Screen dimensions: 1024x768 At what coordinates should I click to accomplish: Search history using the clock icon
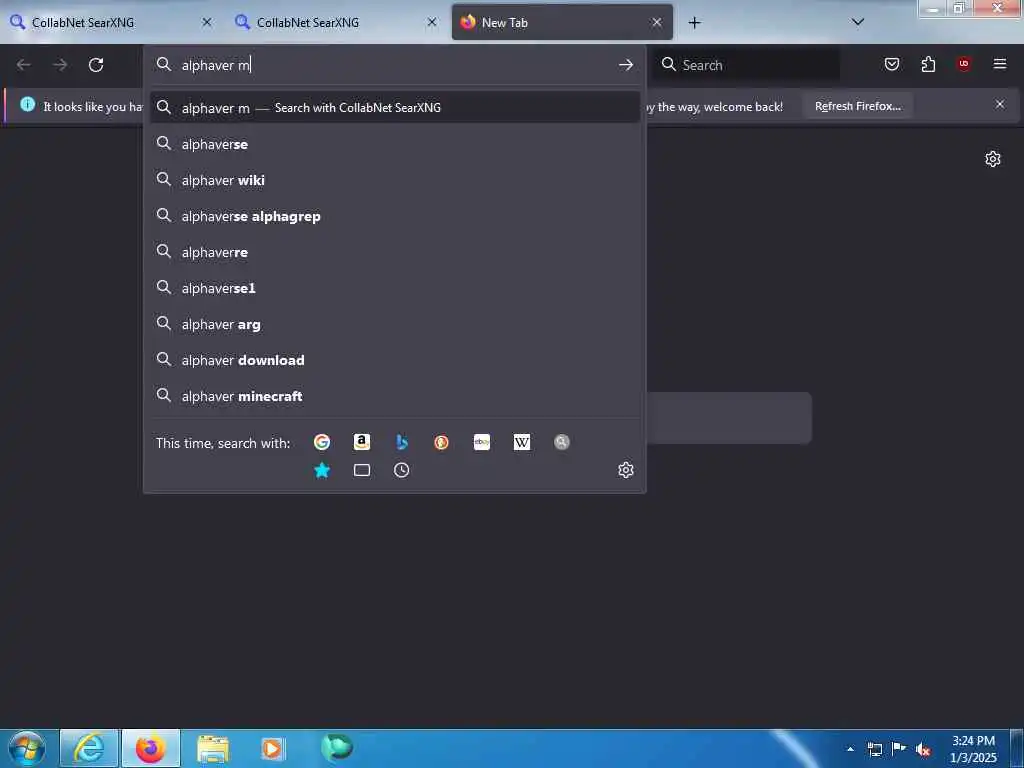pyautogui.click(x=402, y=470)
